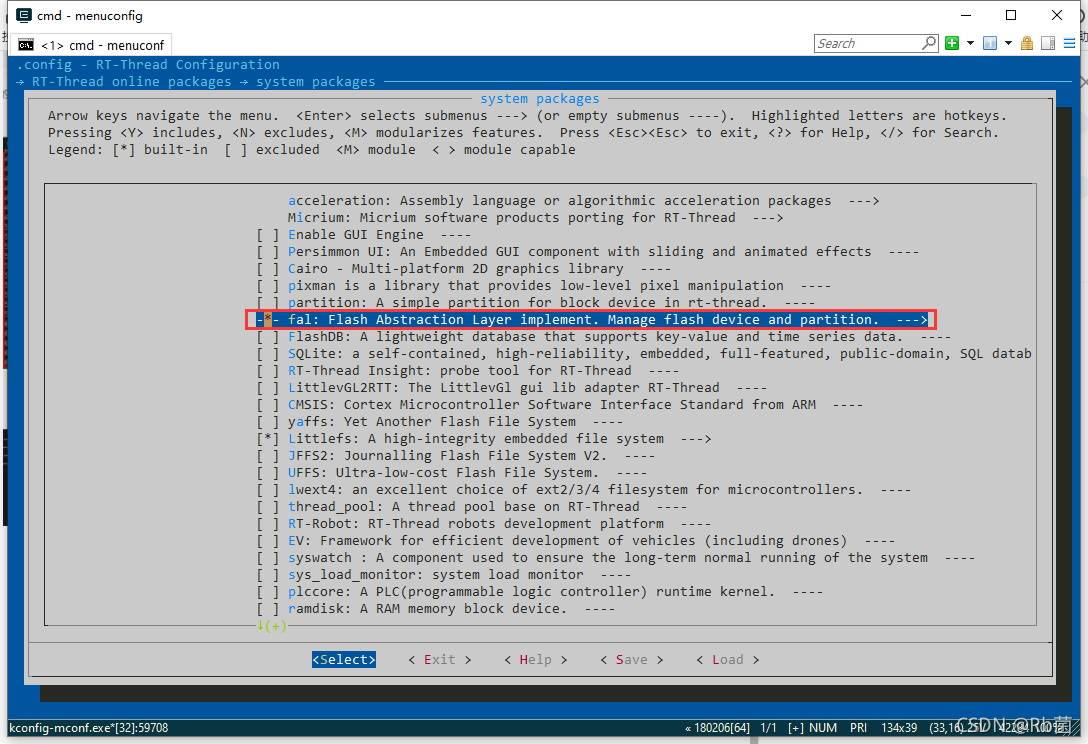Click the PRI indicator in status bar
The height and width of the screenshot is (744, 1088).
[858, 727]
